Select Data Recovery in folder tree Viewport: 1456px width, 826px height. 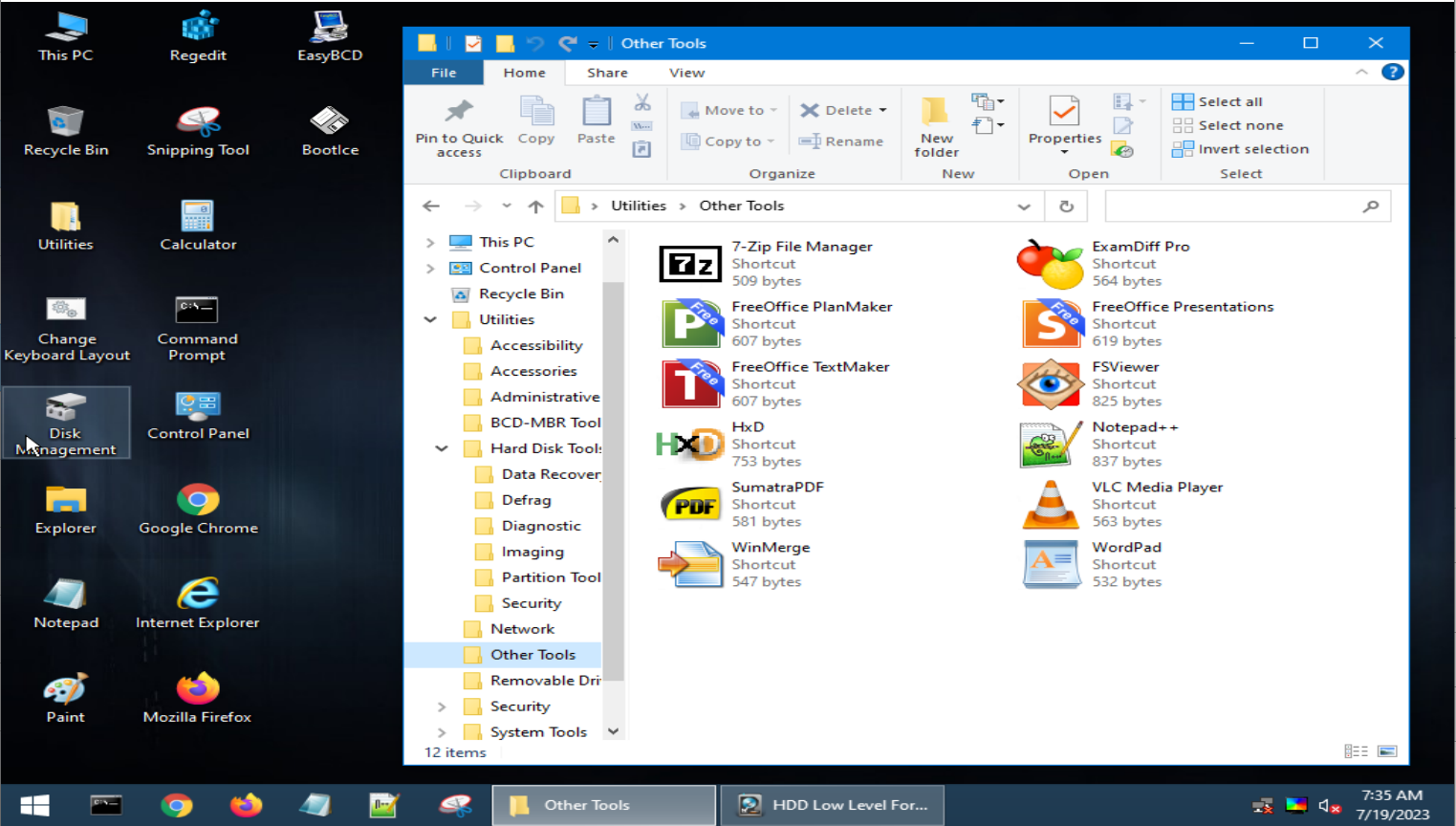pyautogui.click(x=538, y=473)
